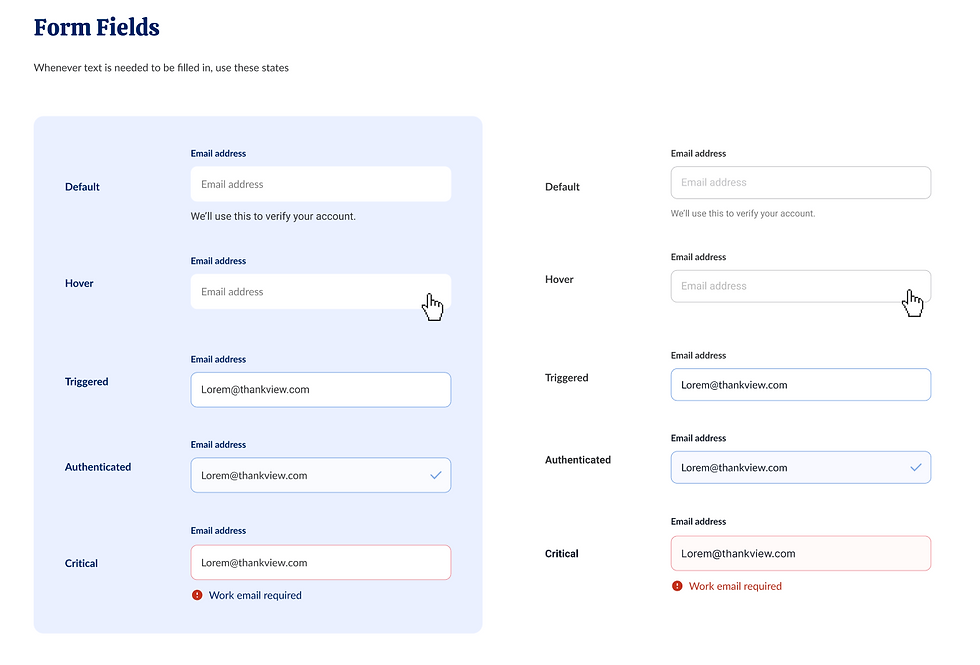
Task: Click the Critical red-bordered field in blue panel
Action: (321, 562)
